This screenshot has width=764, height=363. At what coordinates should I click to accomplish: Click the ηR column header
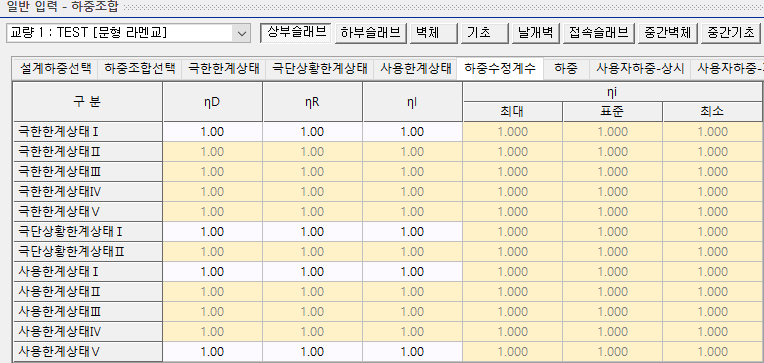(x=312, y=102)
